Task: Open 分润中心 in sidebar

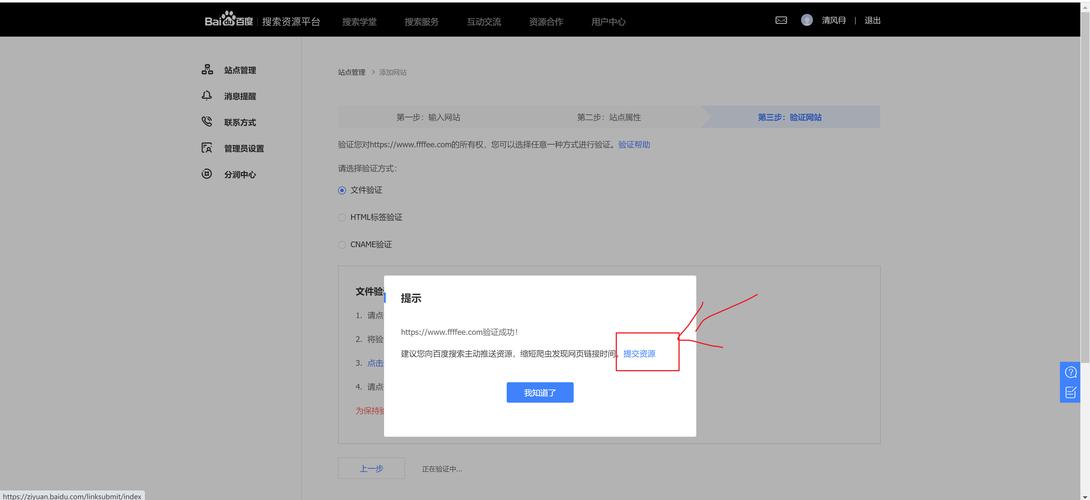Action: [x=240, y=175]
